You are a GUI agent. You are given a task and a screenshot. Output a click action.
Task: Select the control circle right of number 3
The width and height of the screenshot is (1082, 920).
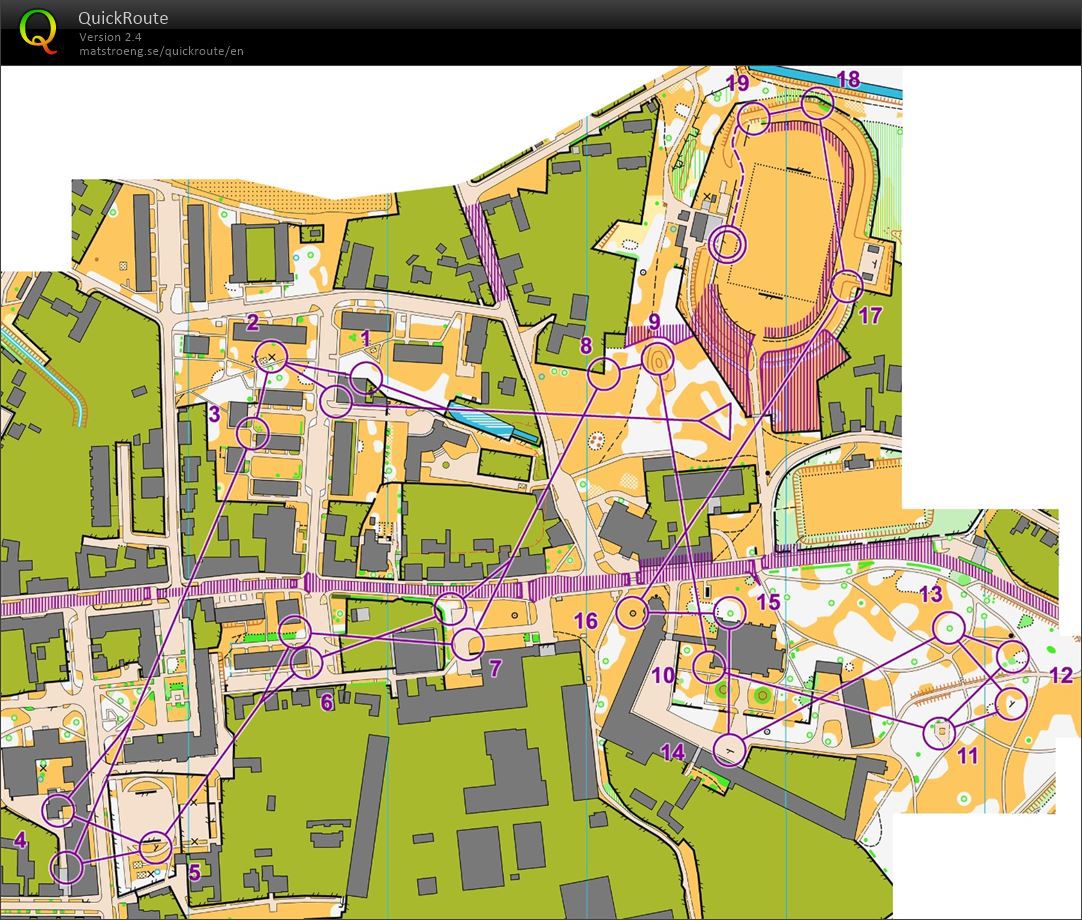(253, 434)
